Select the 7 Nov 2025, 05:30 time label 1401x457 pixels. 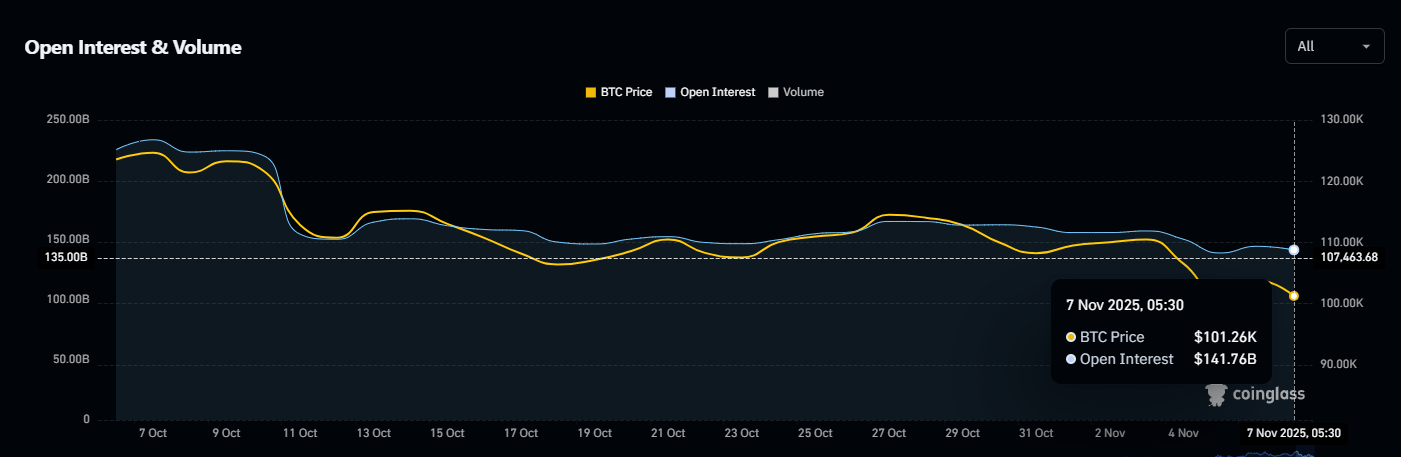[1293, 433]
